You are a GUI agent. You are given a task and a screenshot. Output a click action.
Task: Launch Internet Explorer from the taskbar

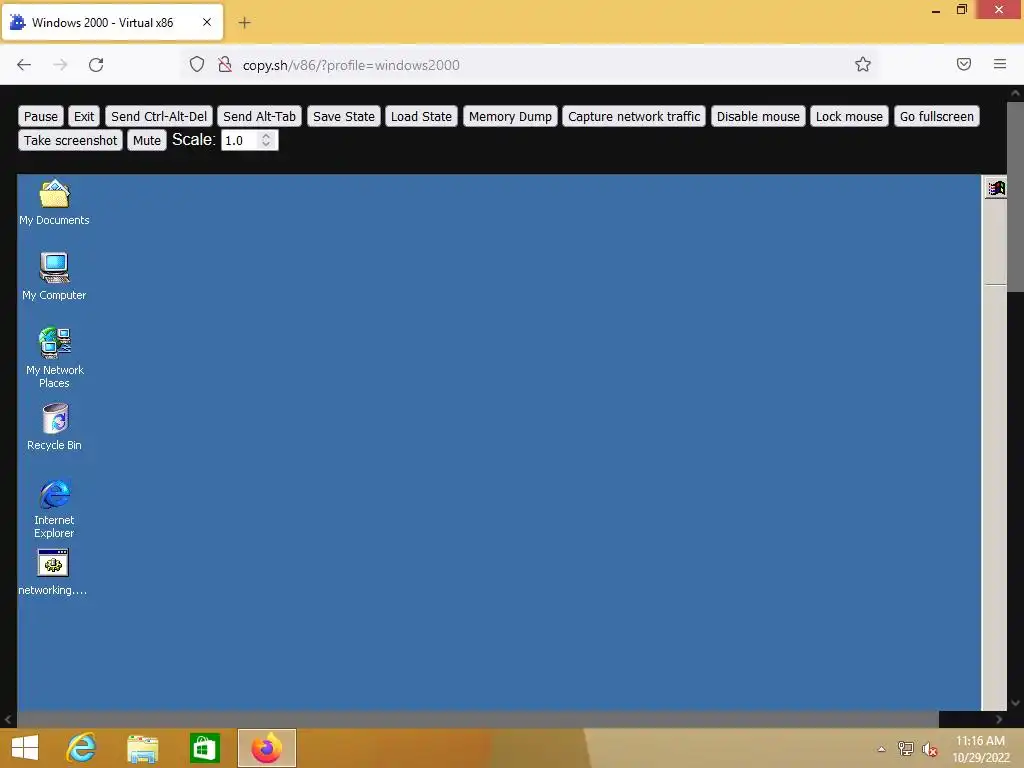pyautogui.click(x=81, y=748)
